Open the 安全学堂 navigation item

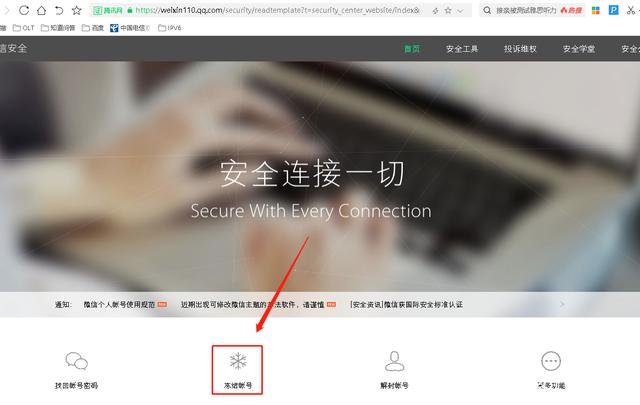tap(579, 49)
